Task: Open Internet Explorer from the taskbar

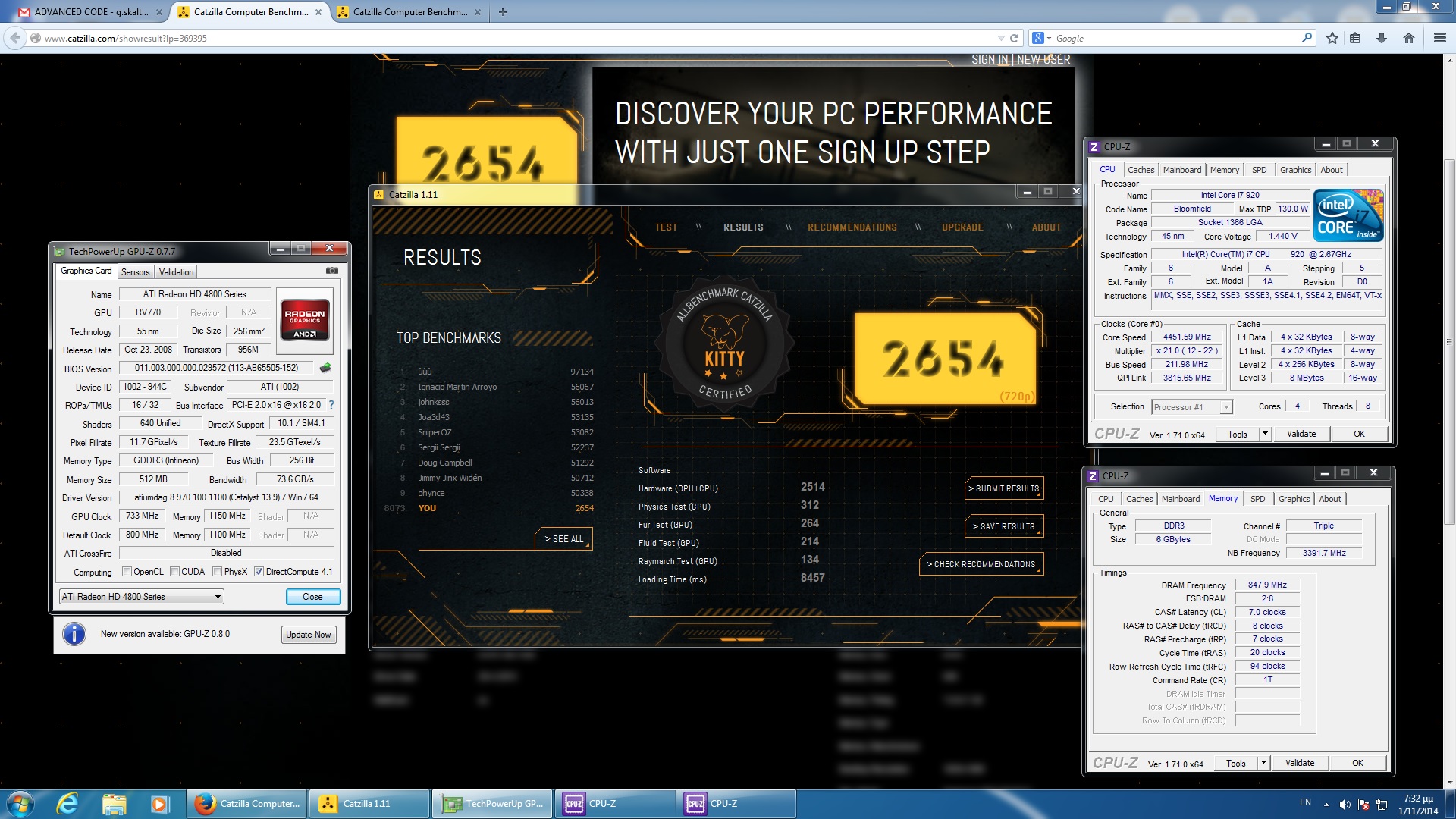Action: (x=67, y=804)
